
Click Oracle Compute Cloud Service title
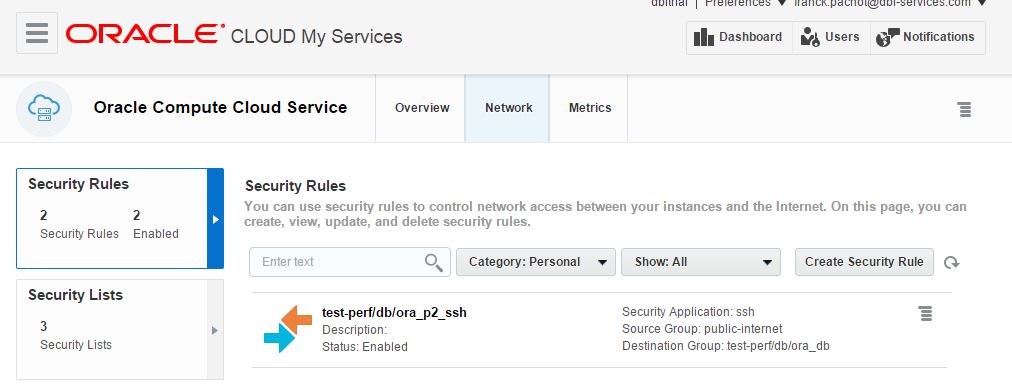(220, 108)
